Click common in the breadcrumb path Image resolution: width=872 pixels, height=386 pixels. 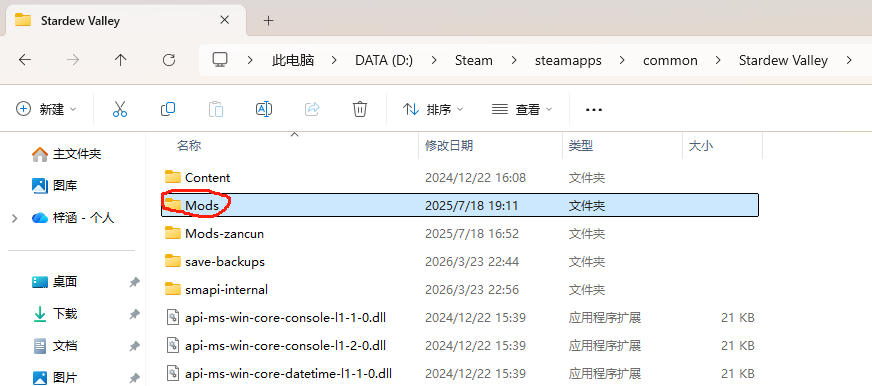click(670, 60)
